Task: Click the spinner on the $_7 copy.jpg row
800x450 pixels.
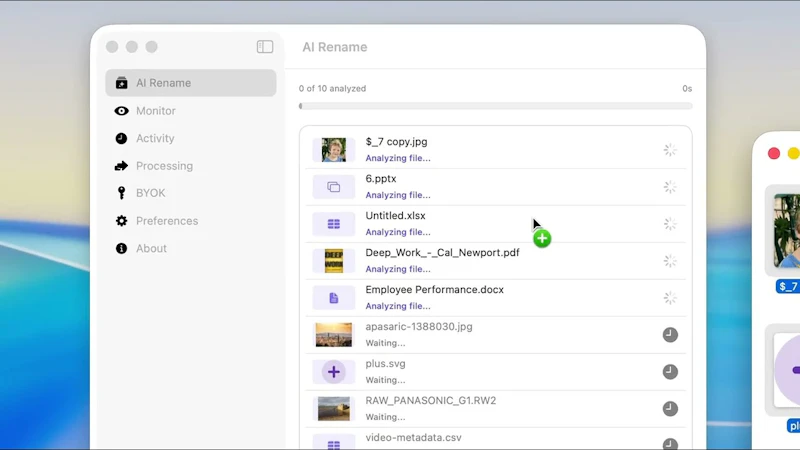Action: point(670,150)
